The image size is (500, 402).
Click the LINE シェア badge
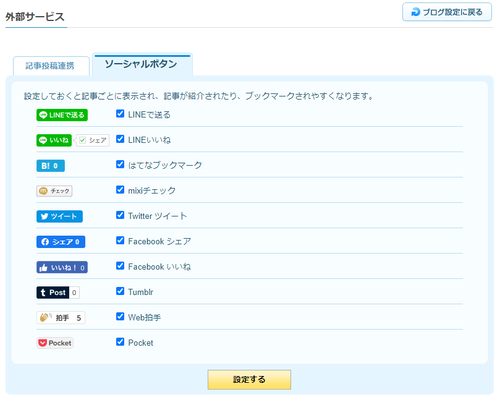pyautogui.click(x=93, y=140)
